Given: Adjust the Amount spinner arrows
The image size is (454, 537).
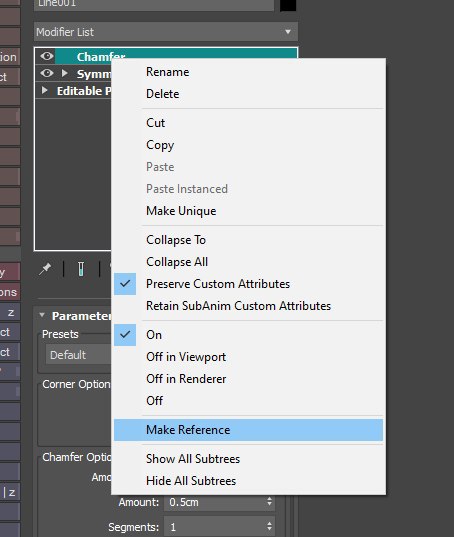Looking at the screenshot, I should (x=270, y=502).
